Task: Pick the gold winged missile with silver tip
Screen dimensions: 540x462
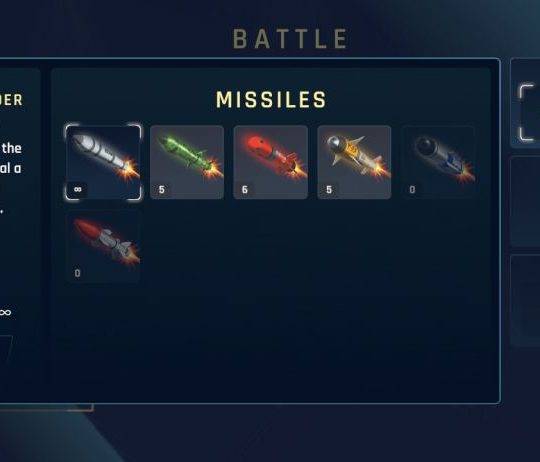Action: [x=354, y=162]
